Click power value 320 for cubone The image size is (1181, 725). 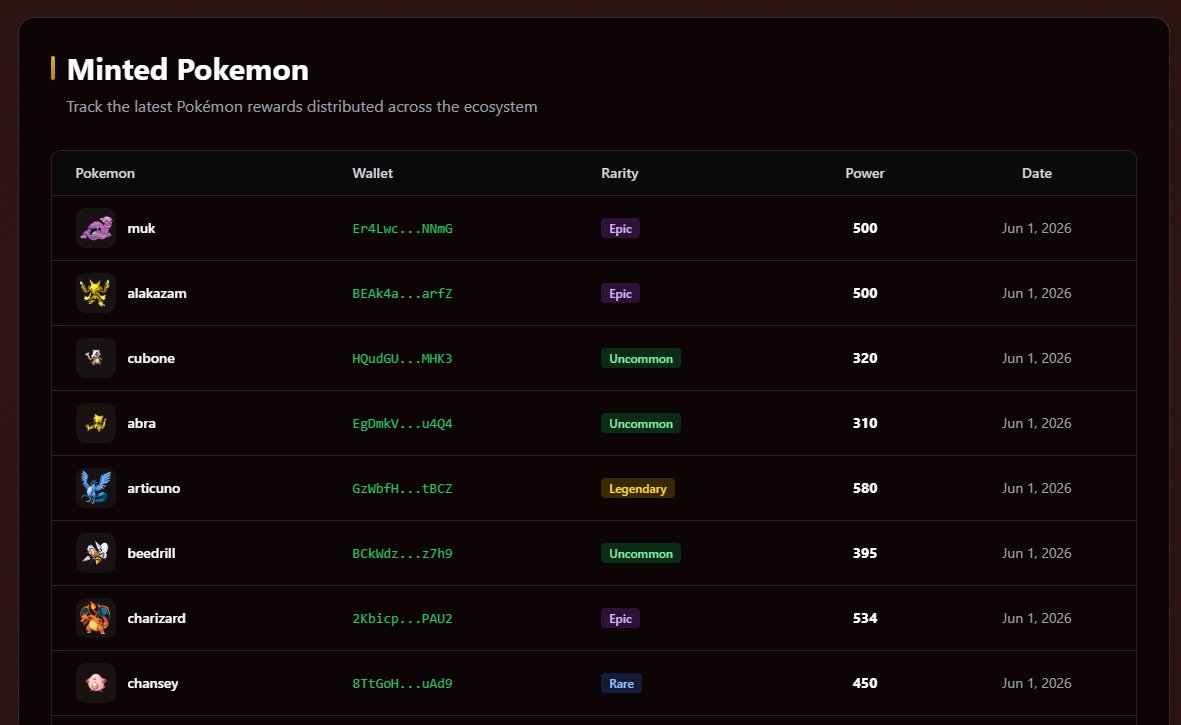click(865, 358)
